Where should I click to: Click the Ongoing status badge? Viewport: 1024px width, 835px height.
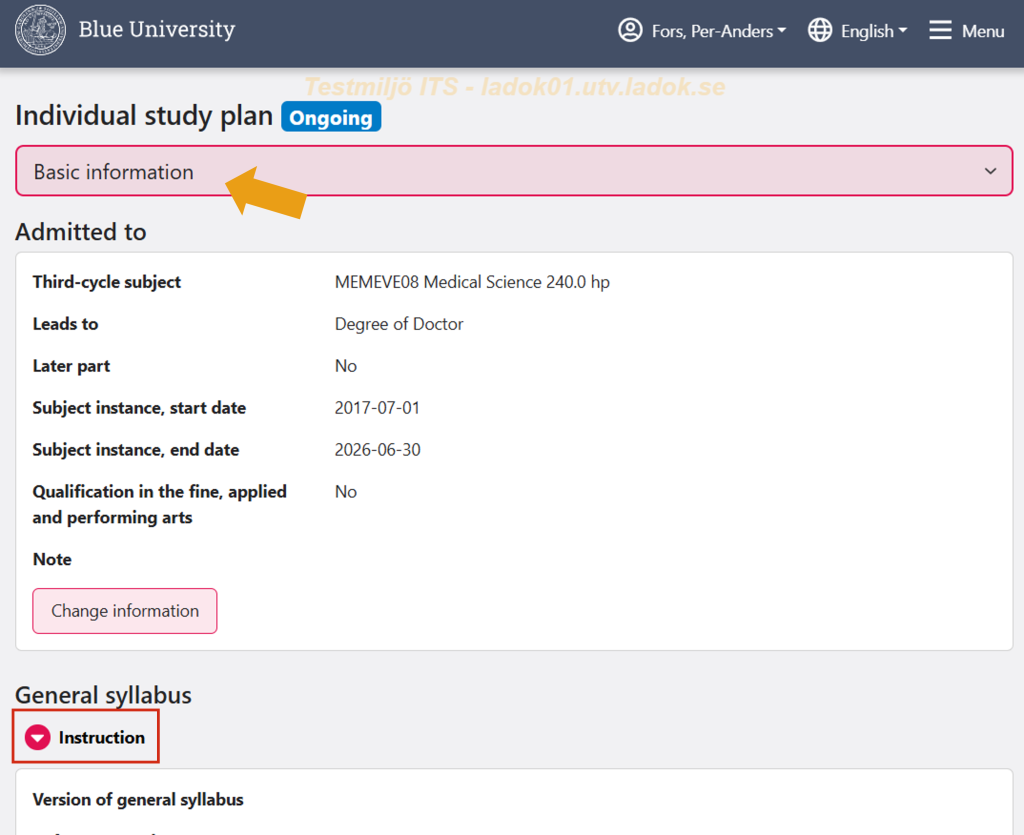[x=331, y=118]
